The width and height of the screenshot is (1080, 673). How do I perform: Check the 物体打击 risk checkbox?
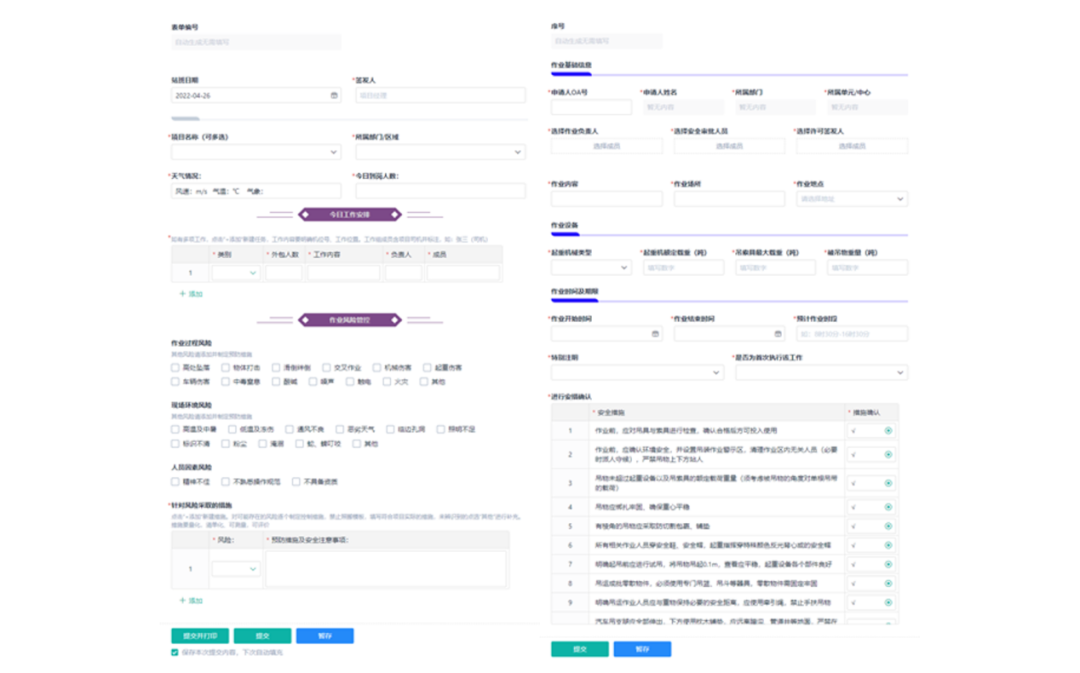pos(226,368)
